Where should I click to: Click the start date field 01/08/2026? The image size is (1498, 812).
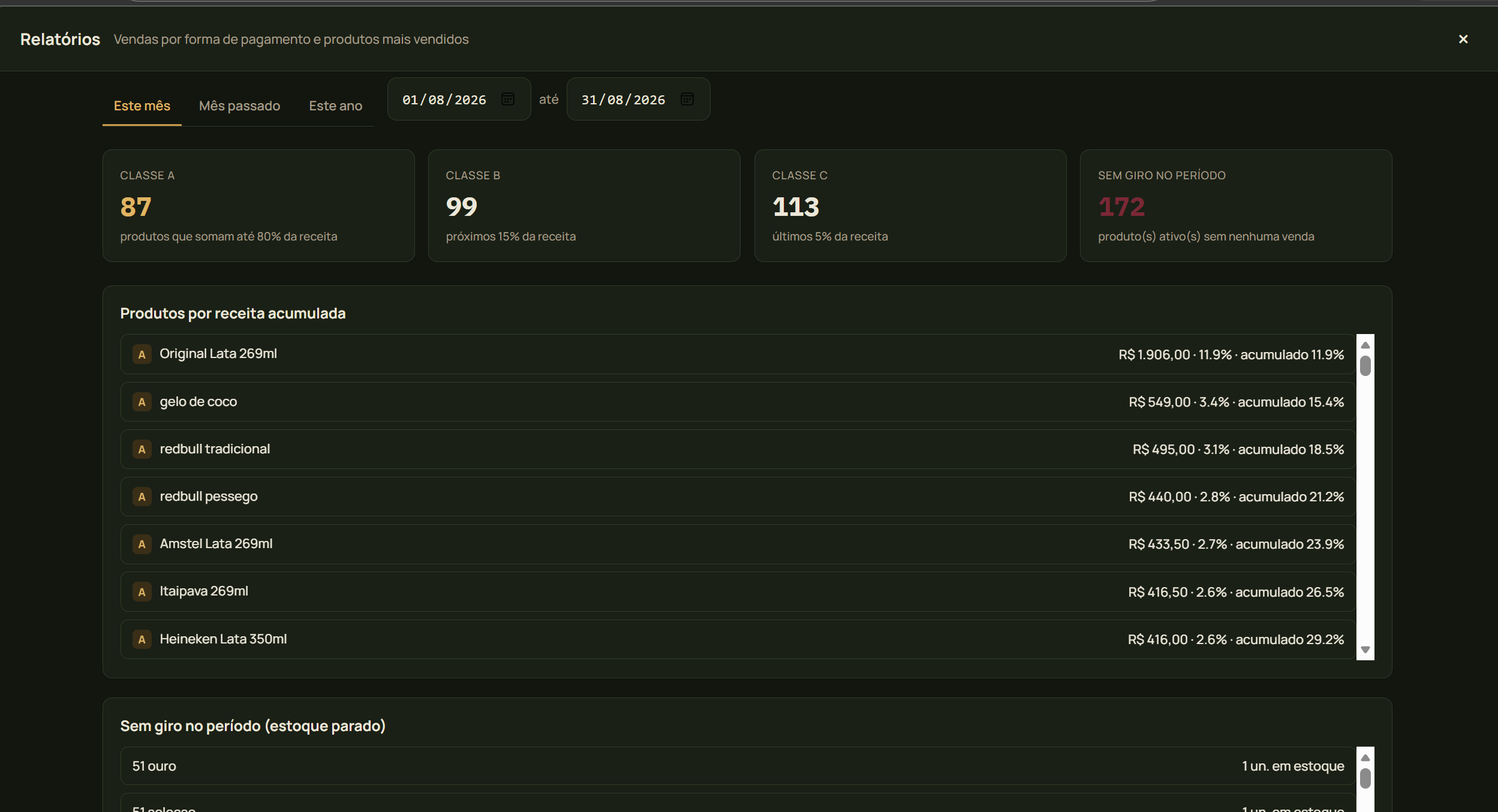pyautogui.click(x=459, y=99)
